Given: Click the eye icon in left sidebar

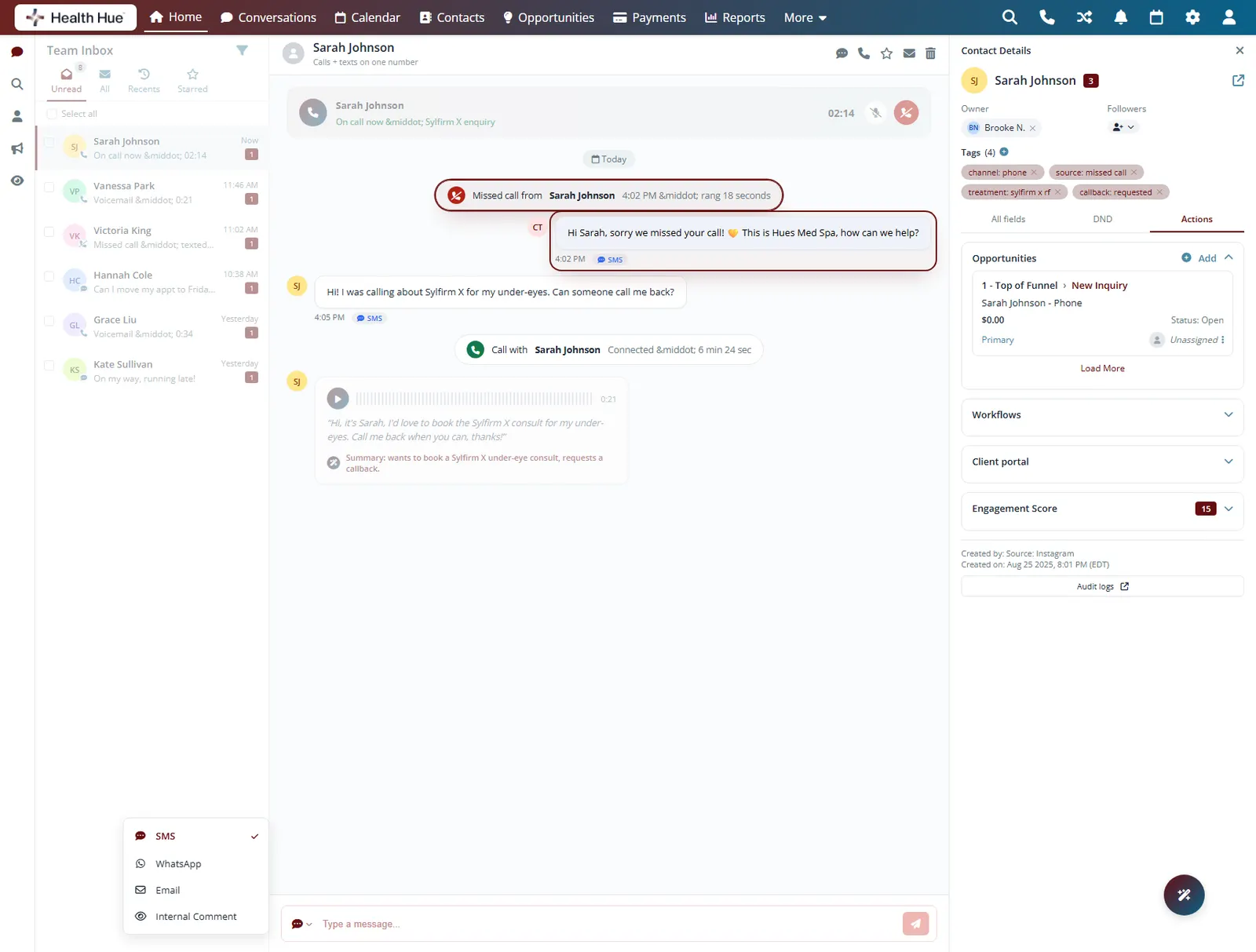Looking at the screenshot, I should click(x=17, y=181).
